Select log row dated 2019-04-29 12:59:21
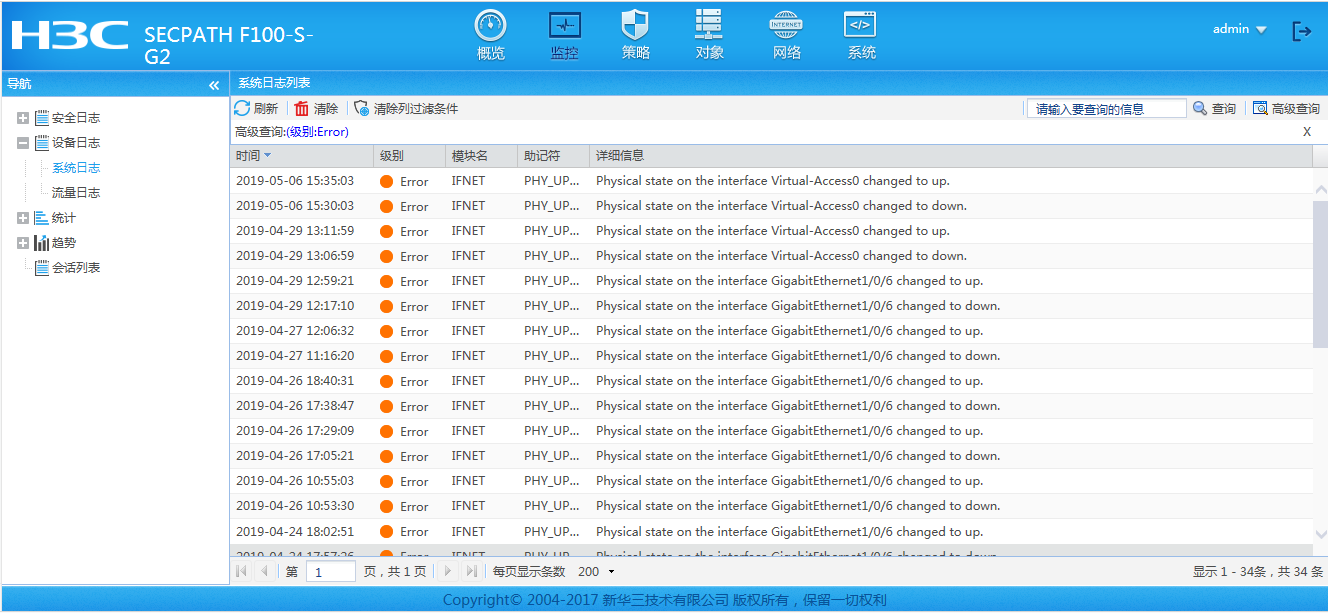Screen dimensions: 1328x613 click(771, 281)
